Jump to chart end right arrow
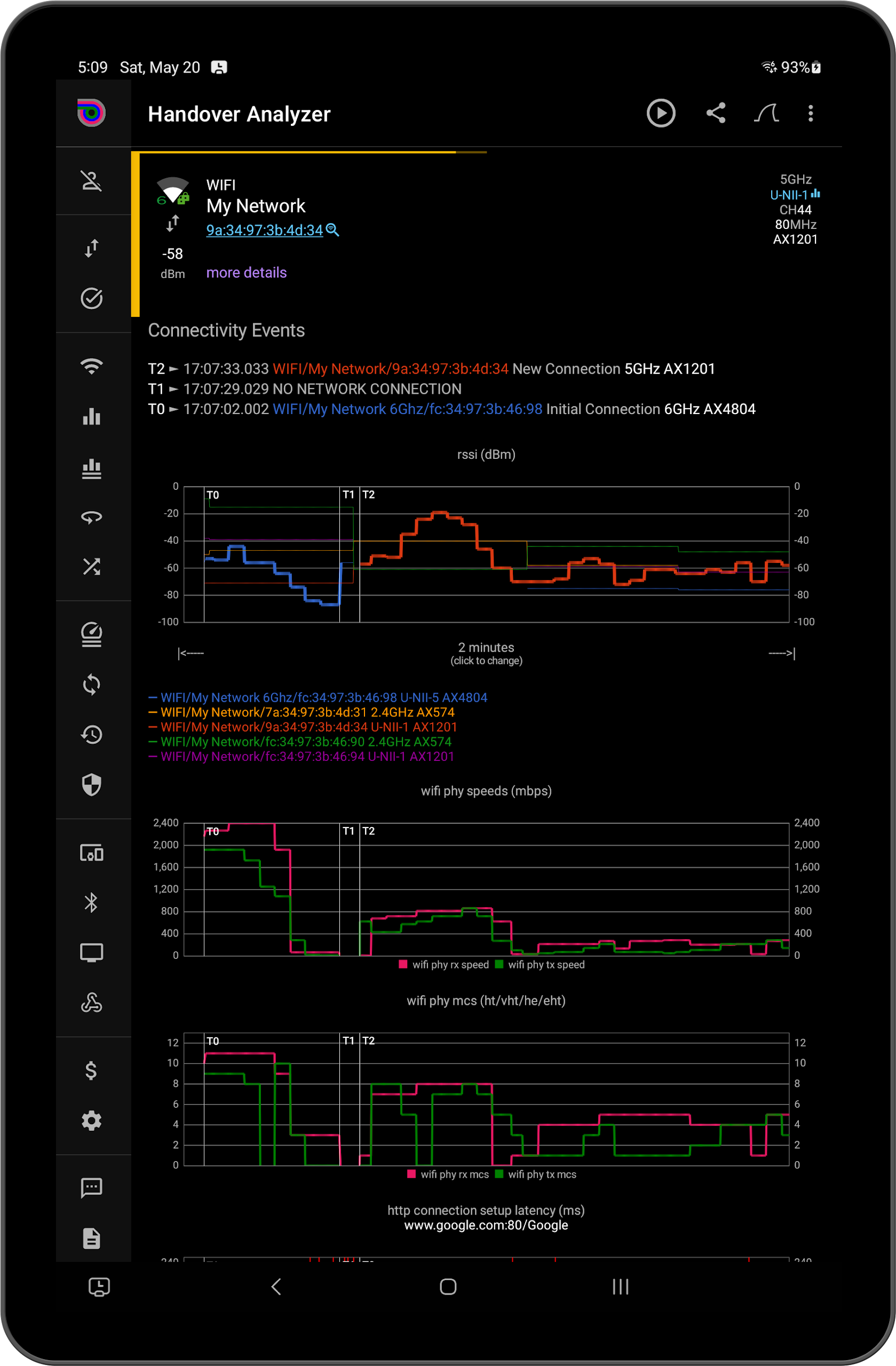This screenshot has width=896, height=1366. [782, 653]
